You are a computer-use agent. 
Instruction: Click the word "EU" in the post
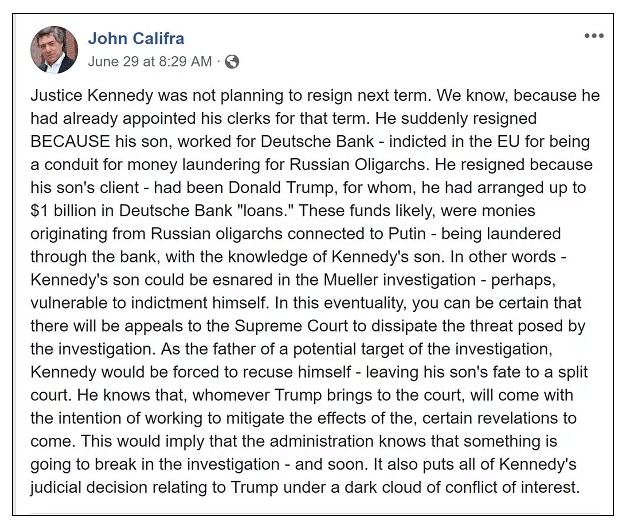[509, 141]
